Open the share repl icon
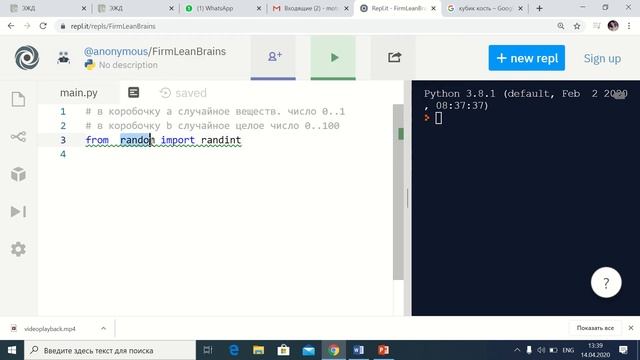This screenshot has height=360, width=640. pyautogui.click(x=394, y=57)
